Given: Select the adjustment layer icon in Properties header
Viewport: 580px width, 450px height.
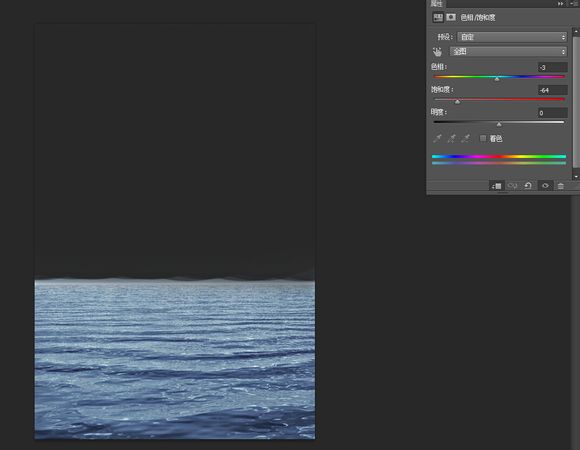Looking at the screenshot, I should 438,17.
